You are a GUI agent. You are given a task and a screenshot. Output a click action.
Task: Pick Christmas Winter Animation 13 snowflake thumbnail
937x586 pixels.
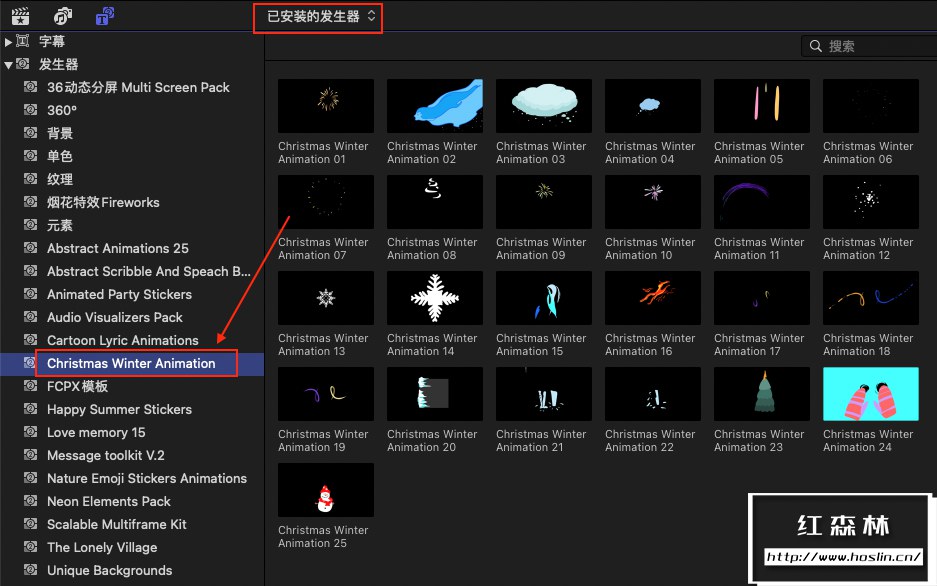point(326,298)
